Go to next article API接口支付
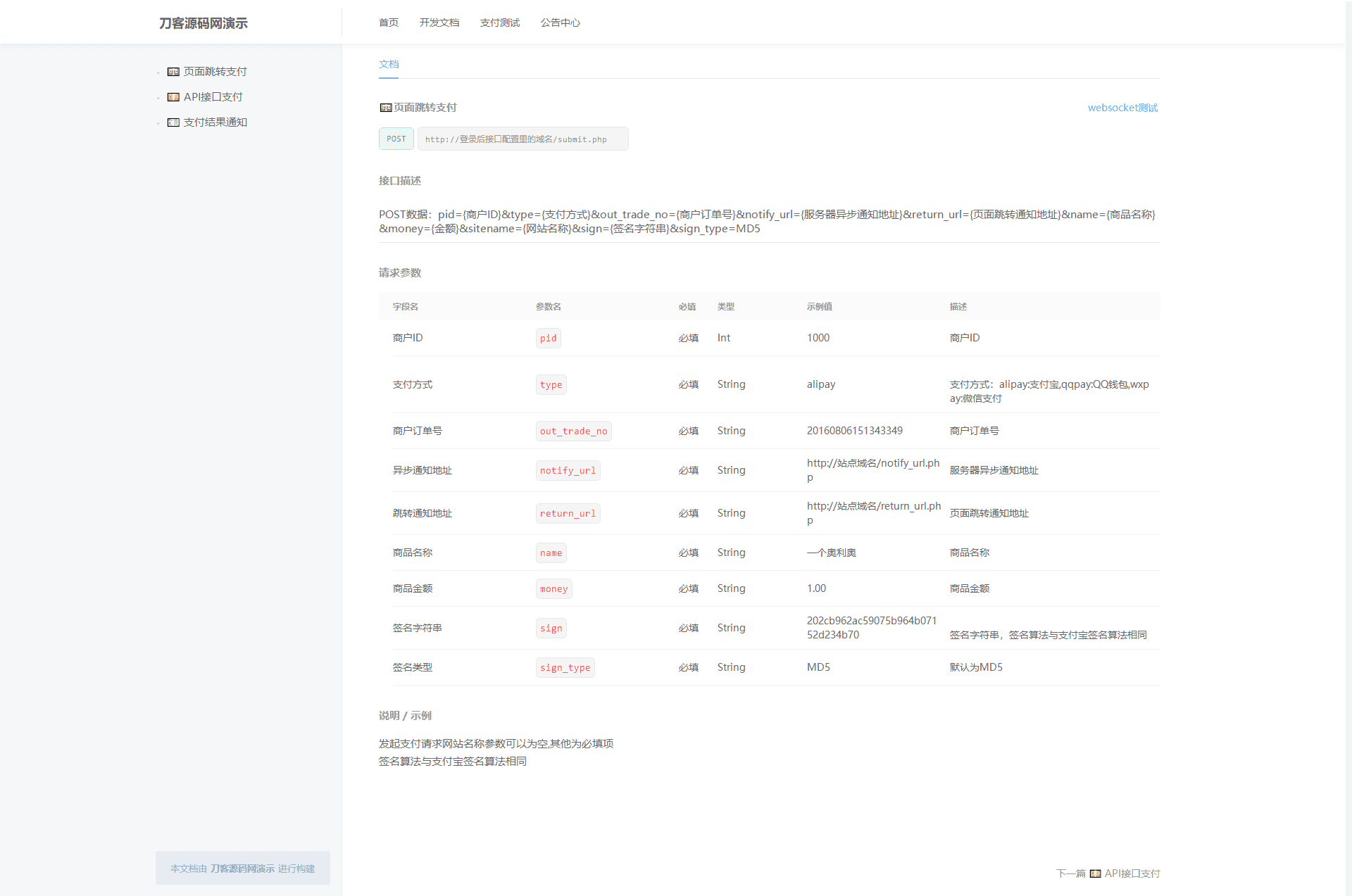 point(1132,873)
